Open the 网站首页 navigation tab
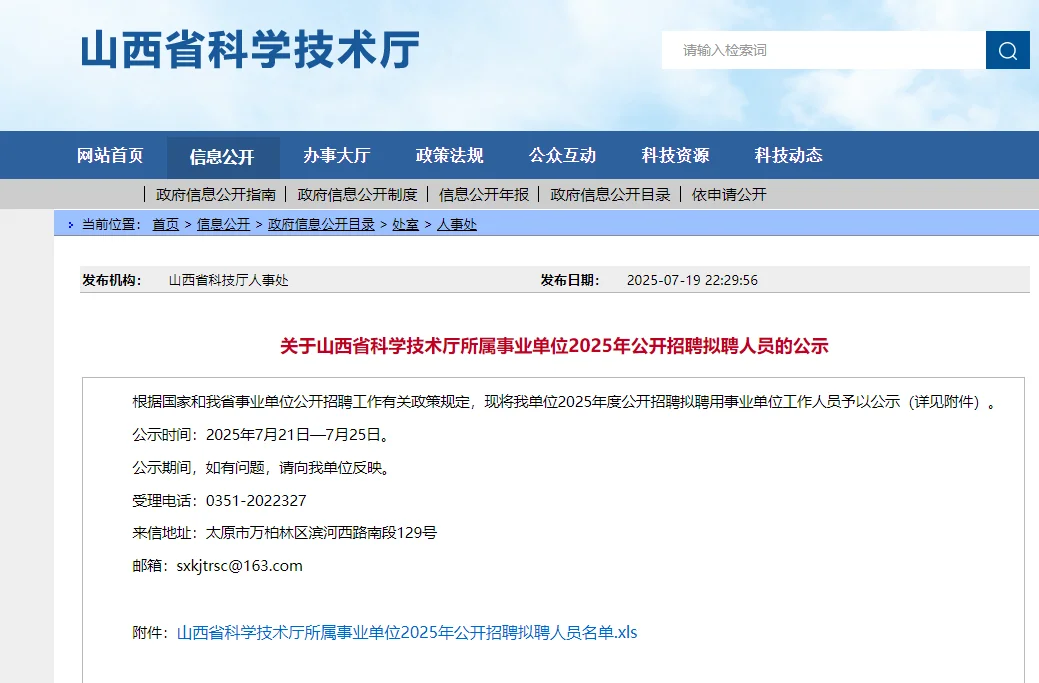This screenshot has height=683, width=1039. (110, 156)
